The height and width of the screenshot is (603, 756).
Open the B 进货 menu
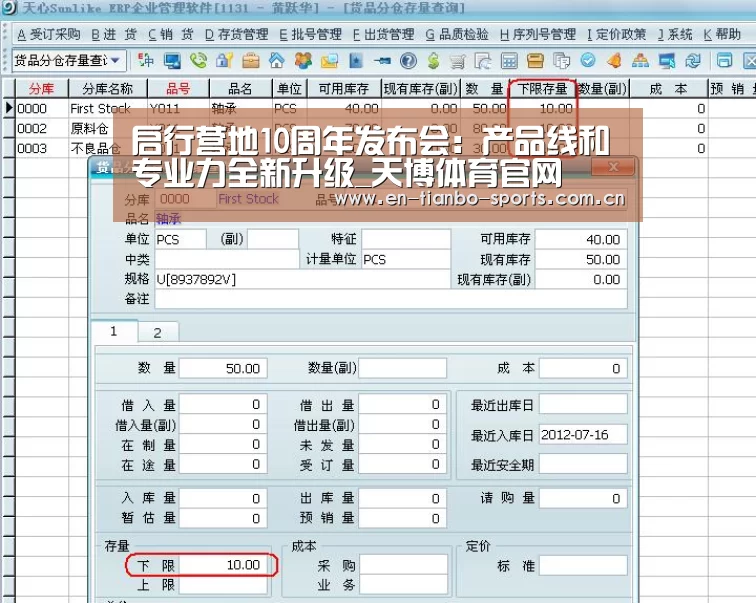pyautogui.click(x=114, y=34)
